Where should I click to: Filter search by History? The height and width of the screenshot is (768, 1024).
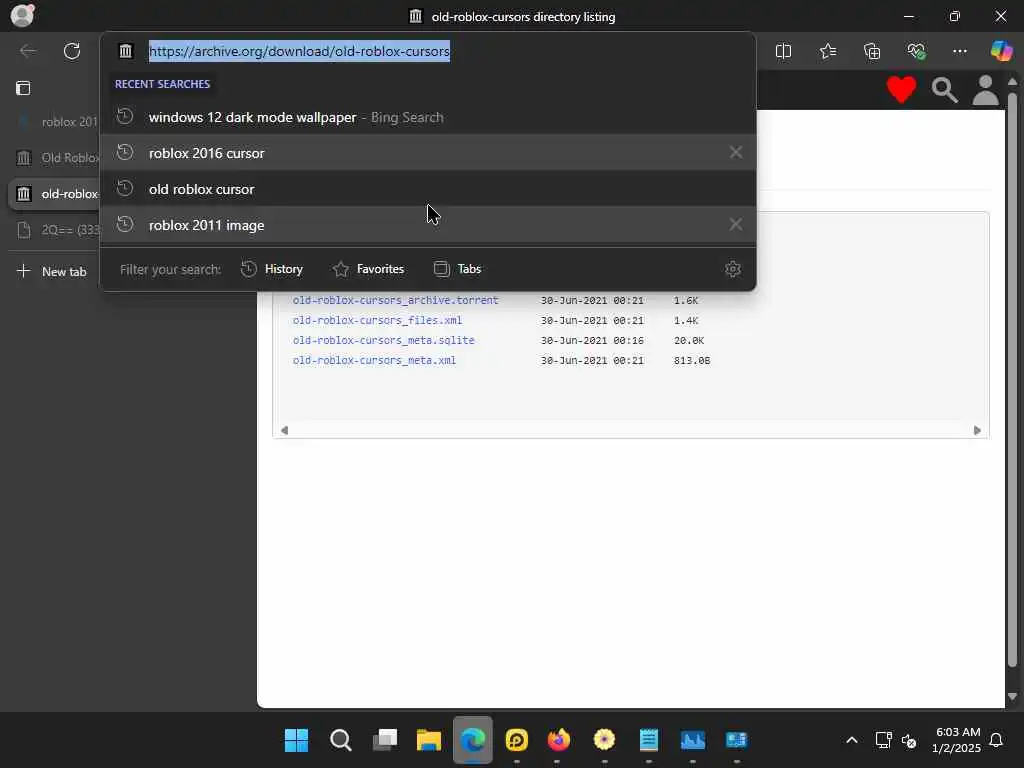point(272,269)
